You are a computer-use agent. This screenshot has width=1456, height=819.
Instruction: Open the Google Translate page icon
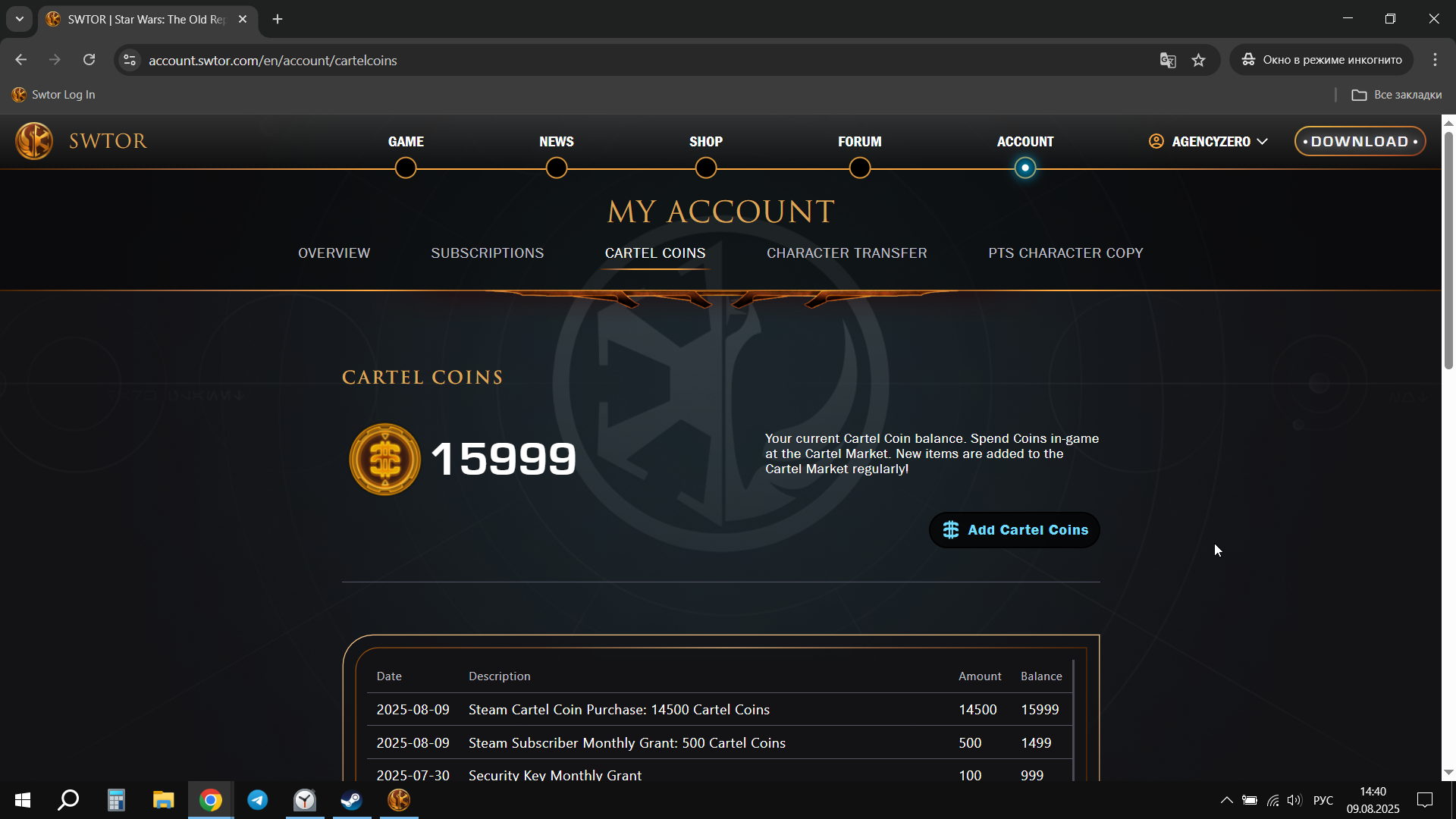[1168, 60]
